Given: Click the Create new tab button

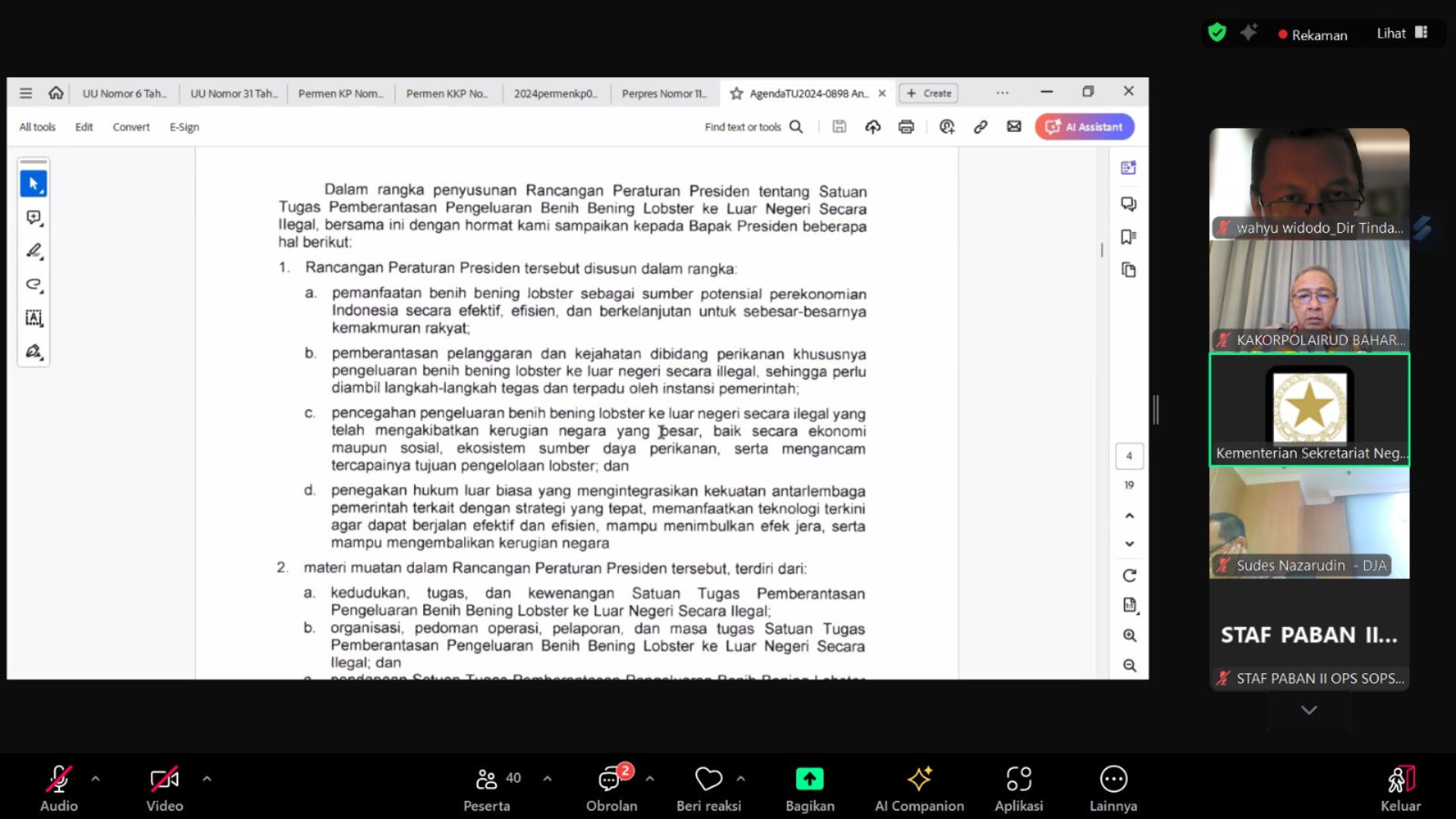Looking at the screenshot, I should coord(929,93).
